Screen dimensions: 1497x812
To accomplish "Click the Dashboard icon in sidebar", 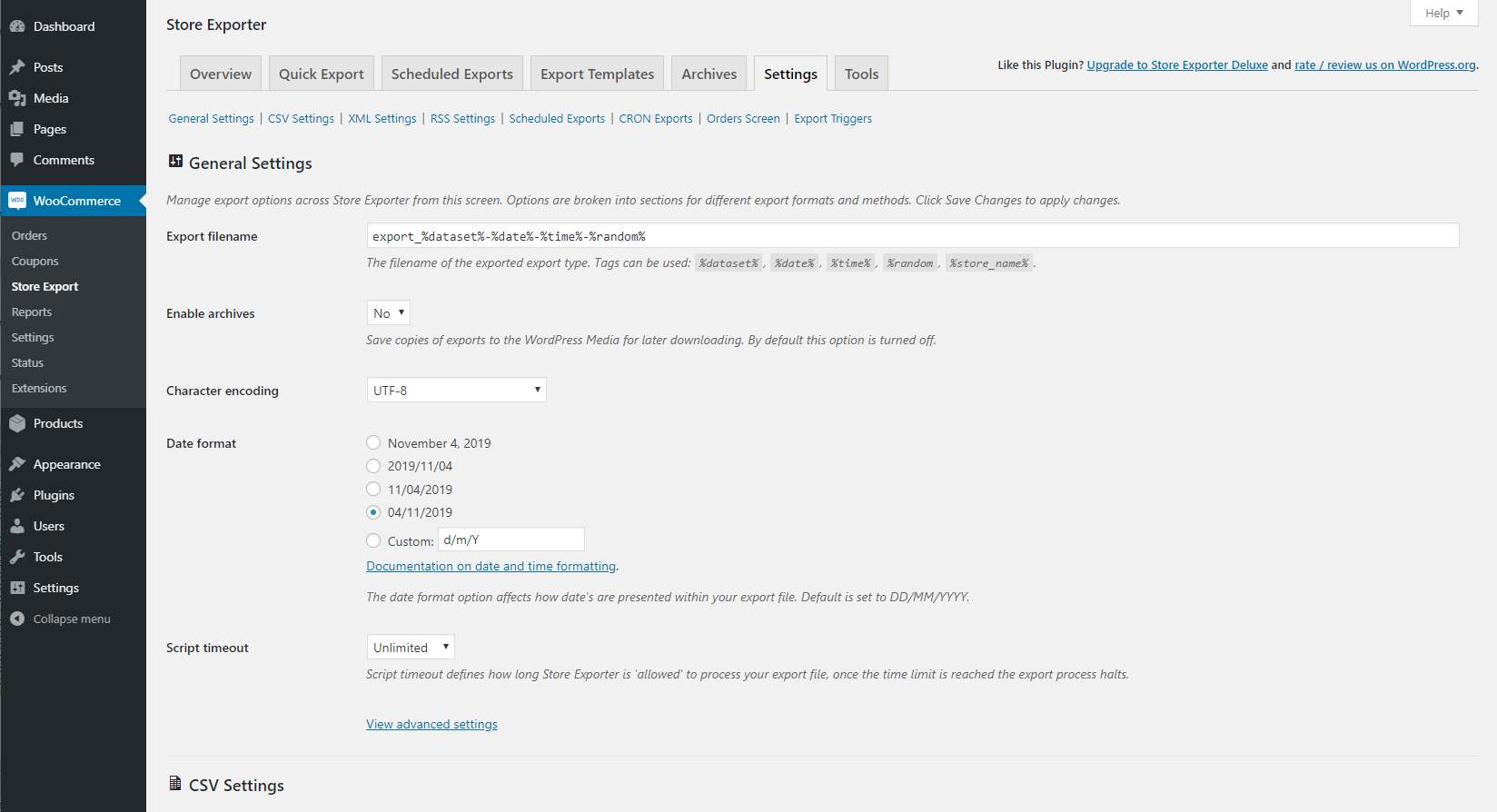I will pos(17,26).
